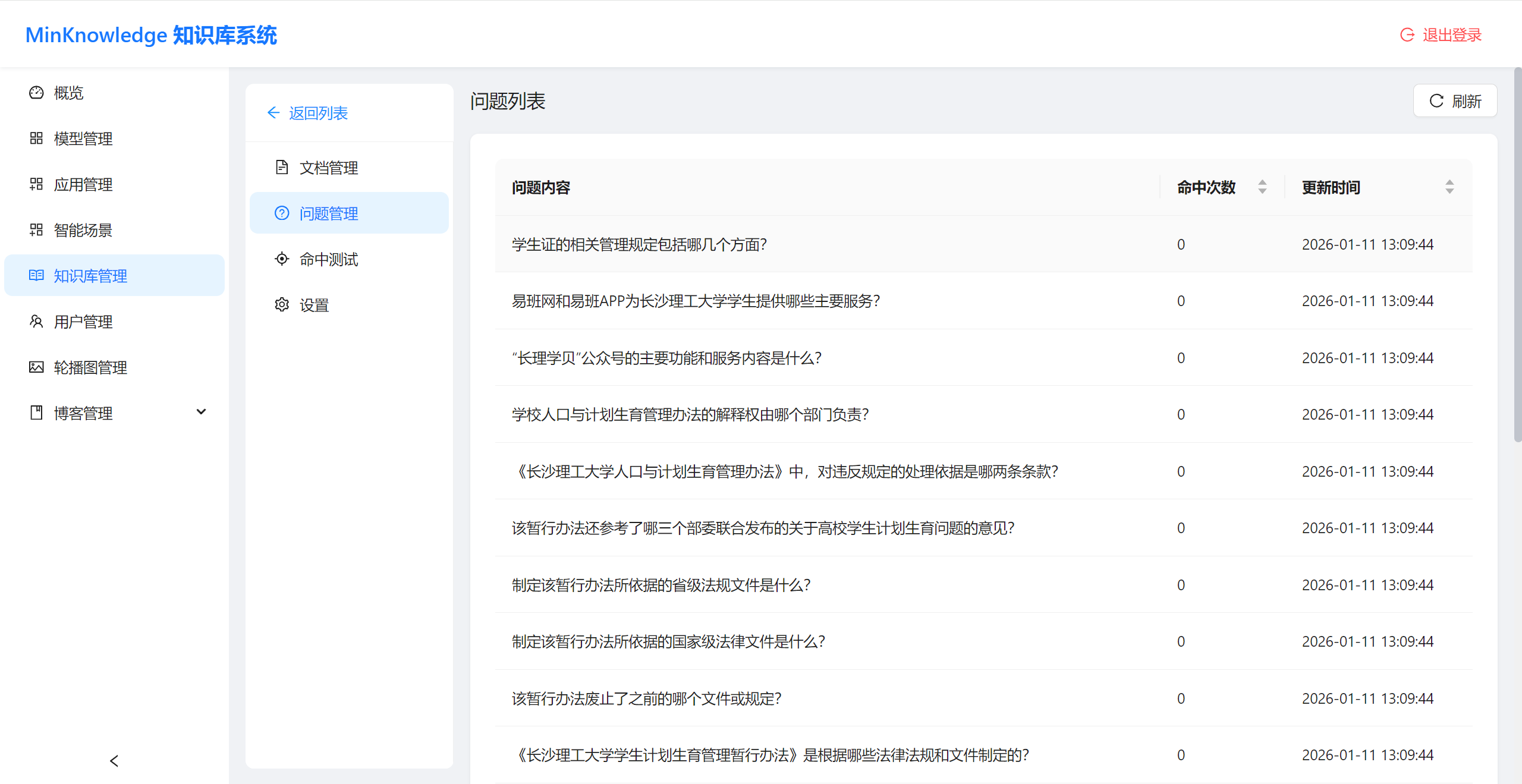Select 知识库管理 in the sidebar menu

(x=90, y=275)
